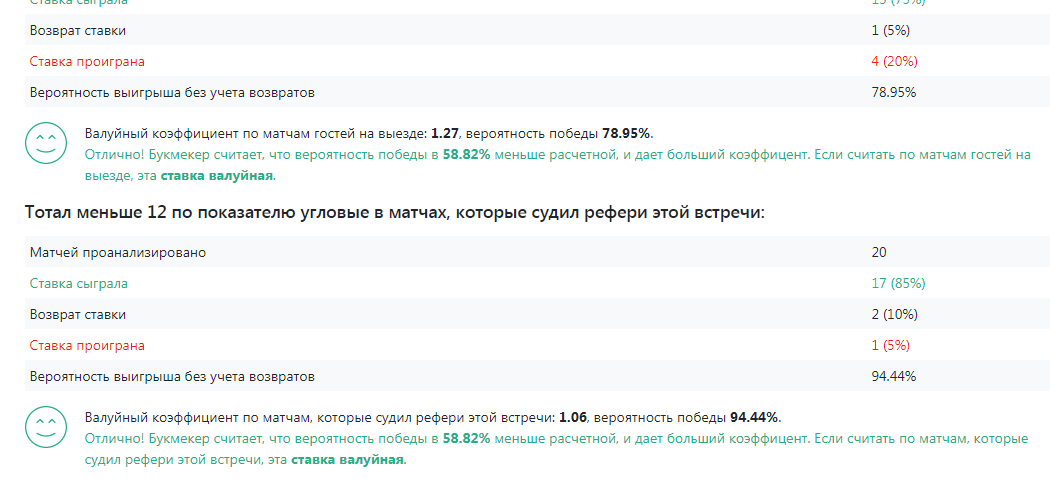1058x490 pixels.
Task: Click the green "Ставка сыграла" label above "17 (85%)" row
Action: click(79, 283)
